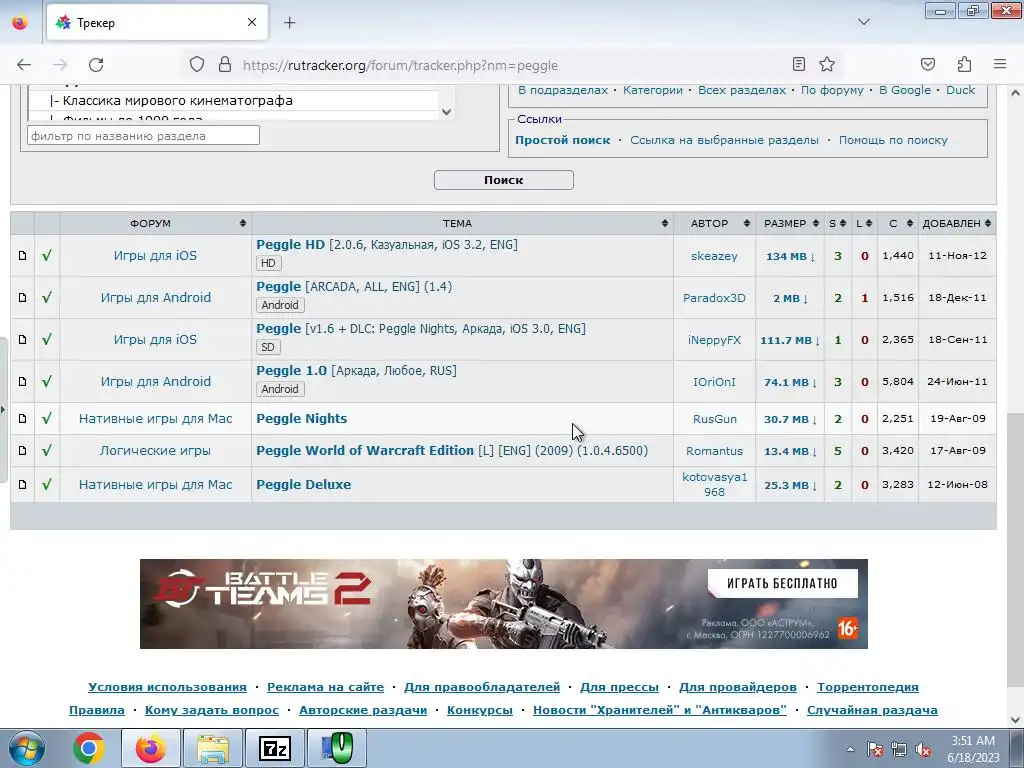Go back using the browser back arrow
1024x768 pixels.
point(24,65)
